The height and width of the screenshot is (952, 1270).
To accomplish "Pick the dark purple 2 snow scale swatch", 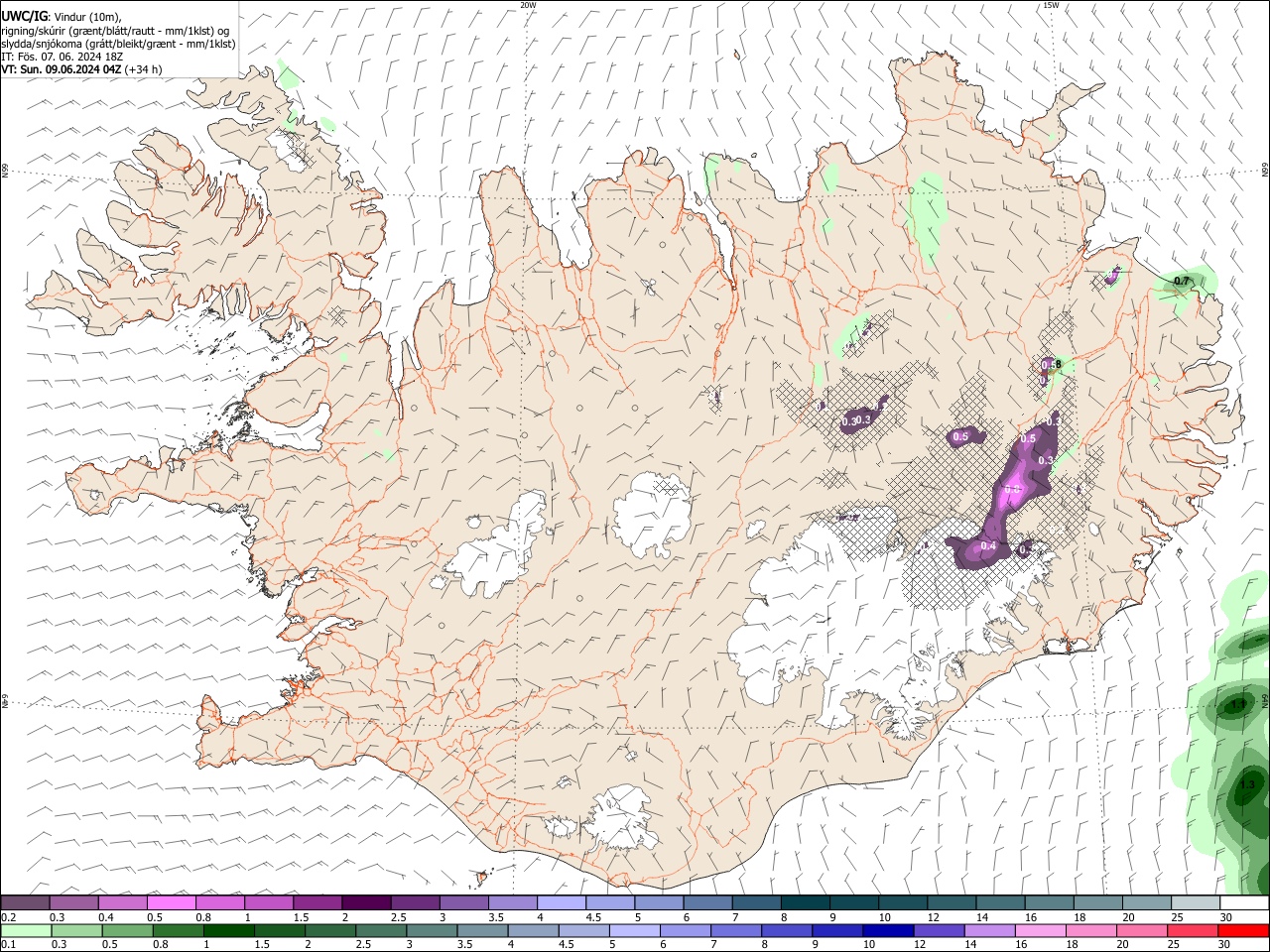I will coord(365,902).
